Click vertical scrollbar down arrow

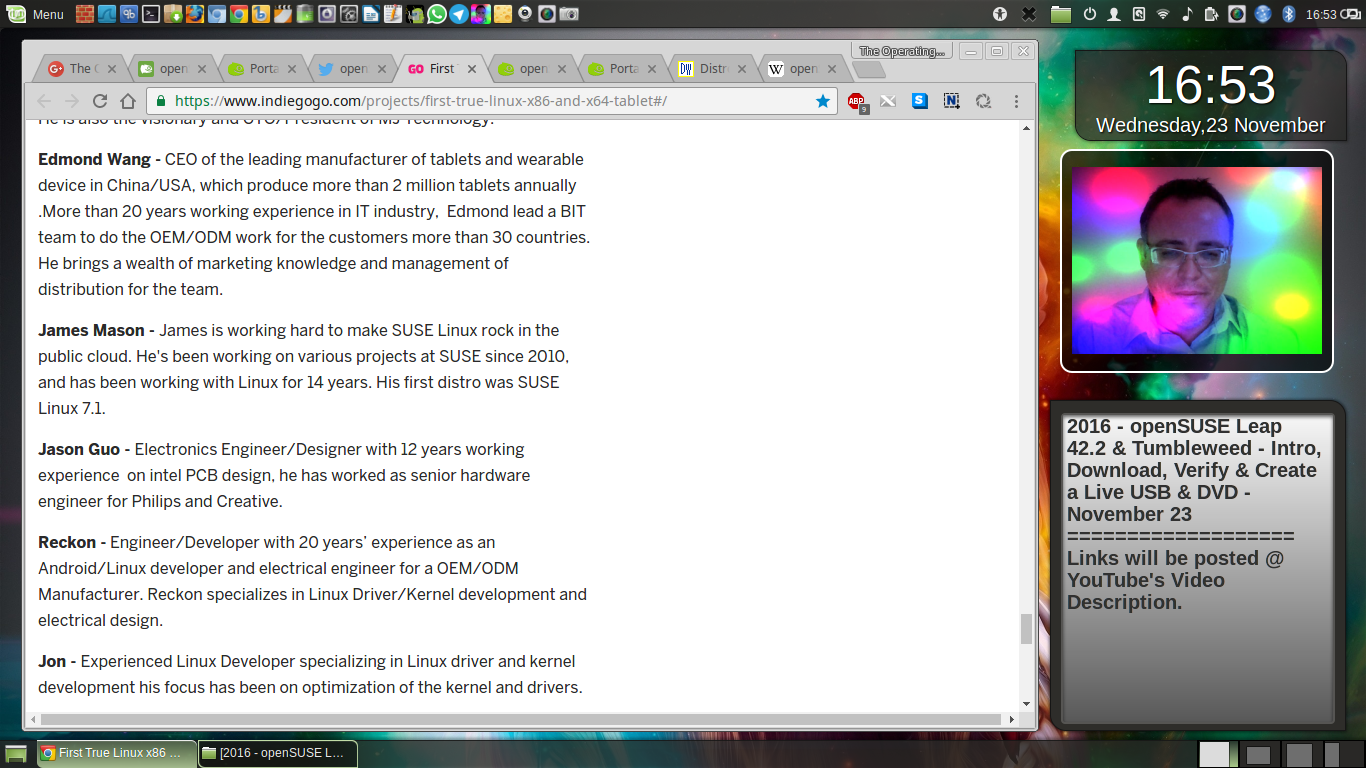pyautogui.click(x=1026, y=705)
